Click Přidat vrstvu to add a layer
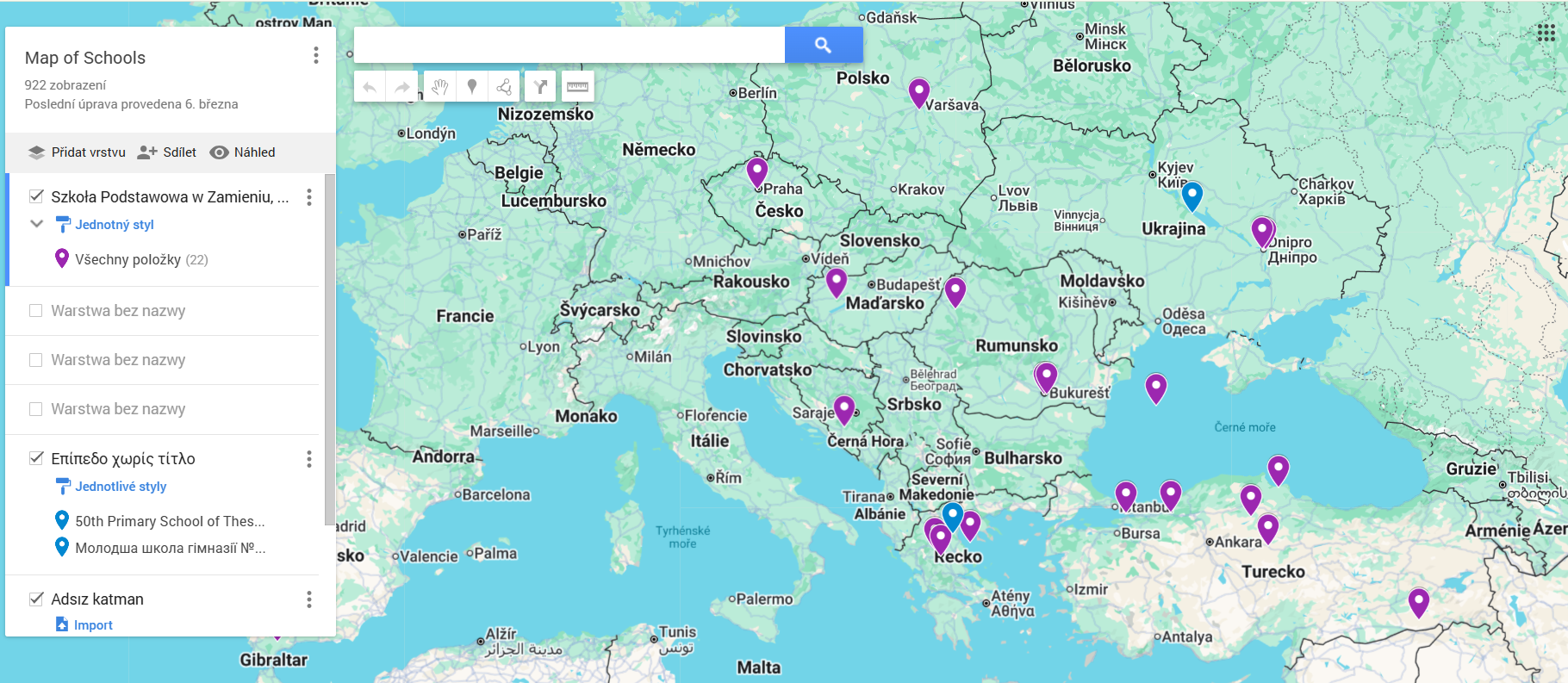The image size is (1568, 683). coord(77,152)
